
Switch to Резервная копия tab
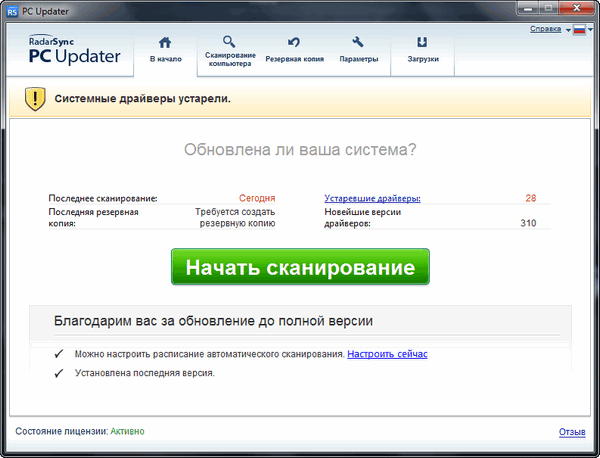click(294, 51)
